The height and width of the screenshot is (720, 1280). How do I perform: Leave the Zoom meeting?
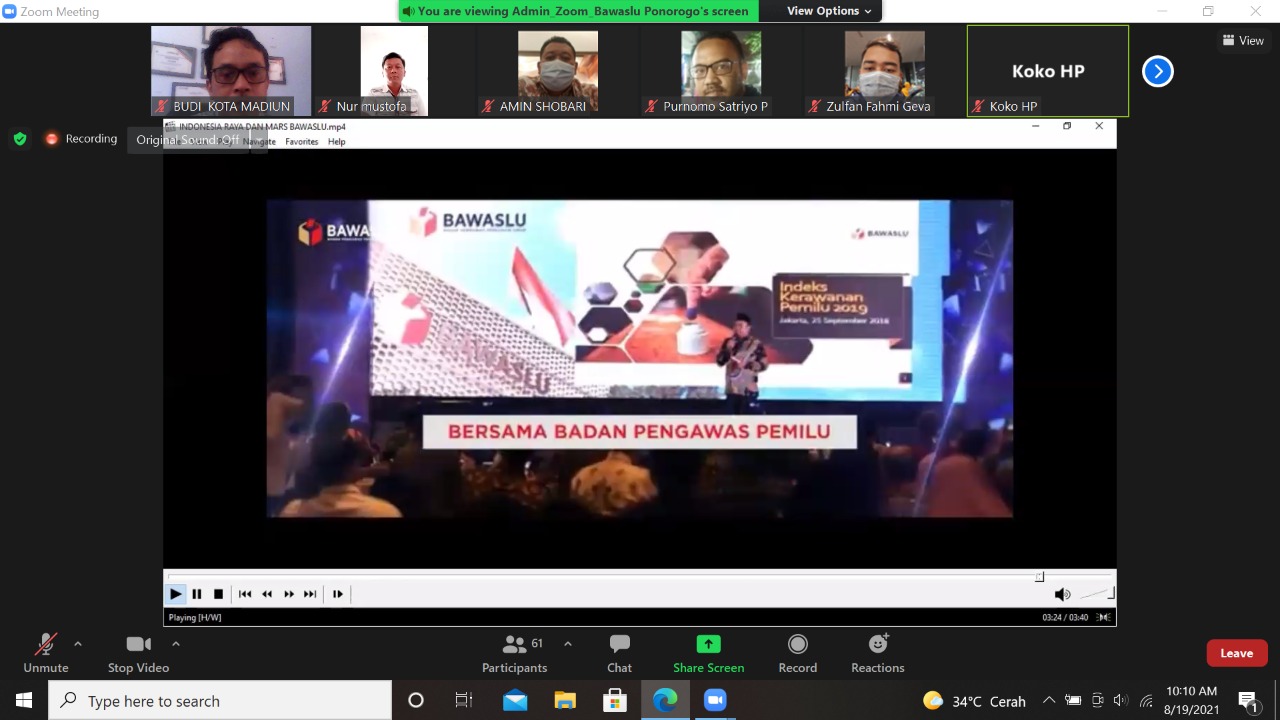coord(1236,653)
